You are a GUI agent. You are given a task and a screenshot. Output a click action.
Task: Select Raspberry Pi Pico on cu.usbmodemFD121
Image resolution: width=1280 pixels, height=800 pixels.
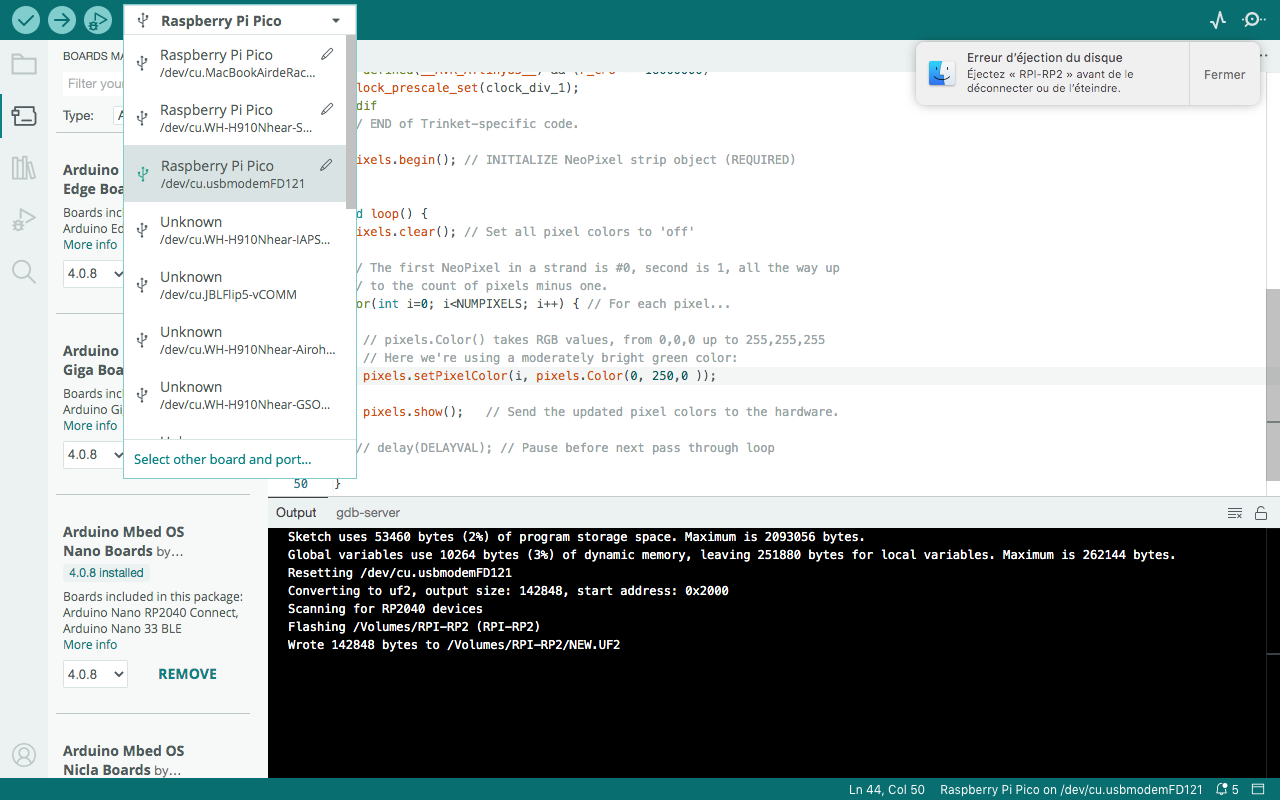point(235,174)
